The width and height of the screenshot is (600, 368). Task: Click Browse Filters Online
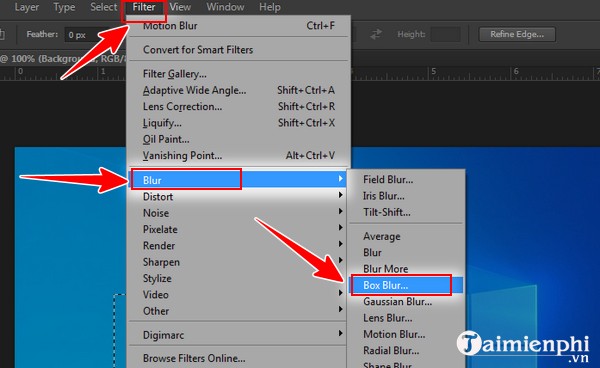click(x=238, y=358)
